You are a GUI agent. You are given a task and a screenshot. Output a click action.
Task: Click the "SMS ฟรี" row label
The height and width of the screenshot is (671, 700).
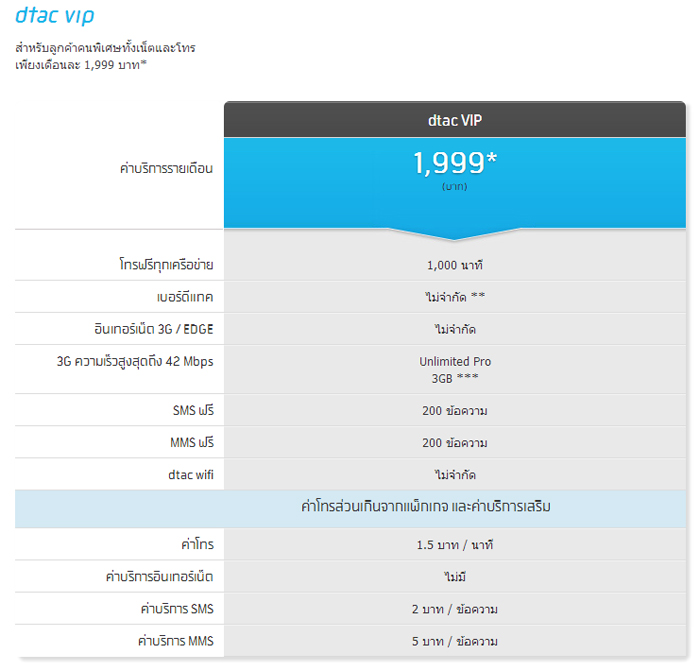(x=193, y=410)
